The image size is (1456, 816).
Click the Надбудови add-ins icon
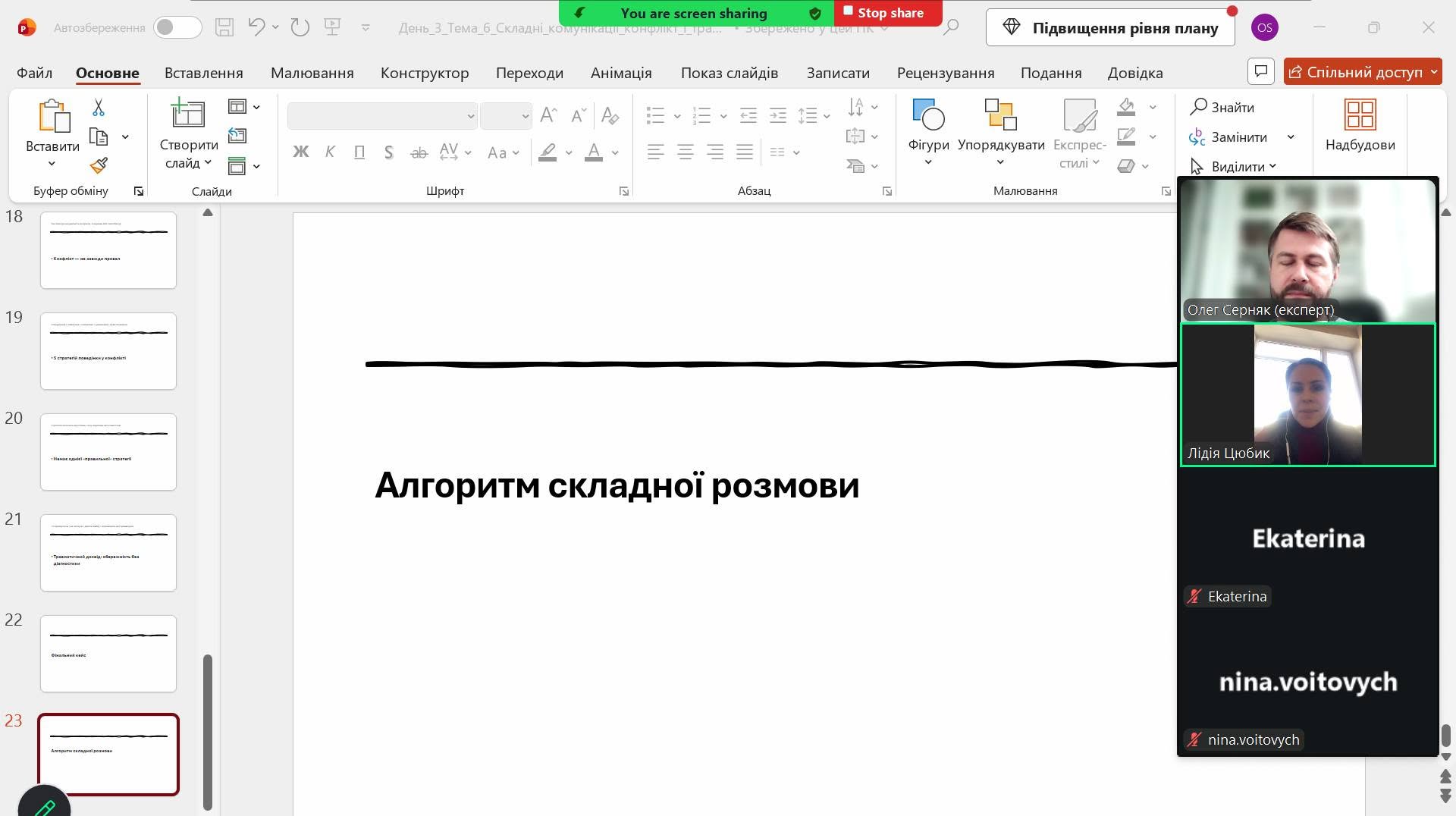(x=1360, y=115)
